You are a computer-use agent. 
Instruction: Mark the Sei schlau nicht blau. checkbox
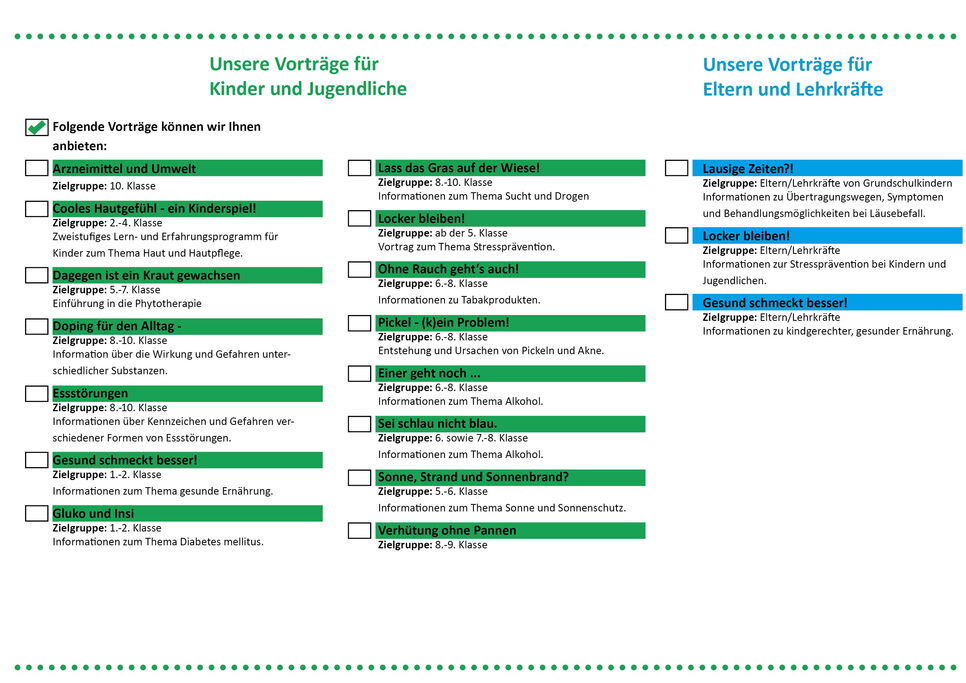pyautogui.click(x=360, y=424)
